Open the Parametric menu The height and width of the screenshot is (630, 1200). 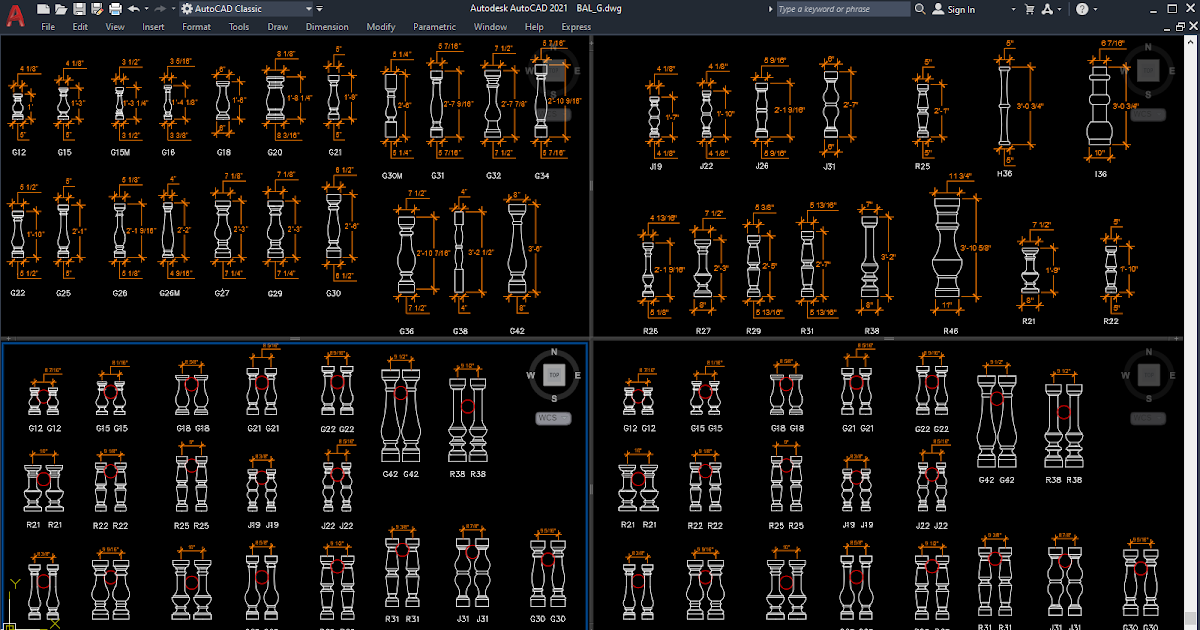point(435,26)
